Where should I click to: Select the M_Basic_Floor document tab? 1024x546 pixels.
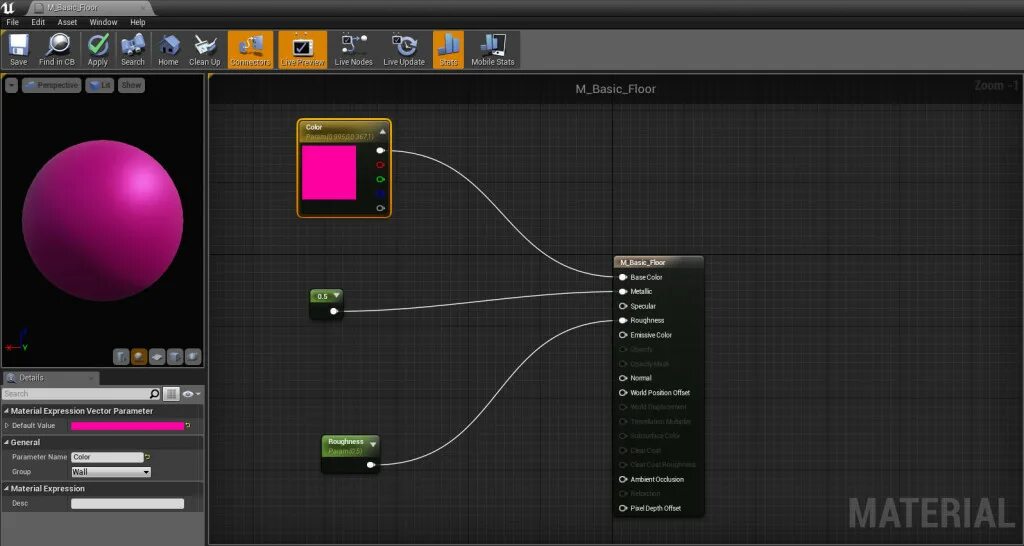pyautogui.click(x=90, y=8)
